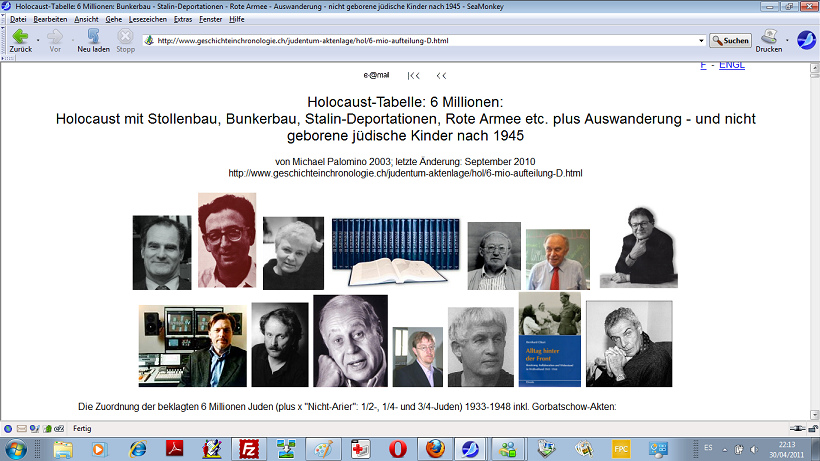Open the Datei menu
Image resolution: width=820 pixels, height=461 pixels.
click(18, 19)
